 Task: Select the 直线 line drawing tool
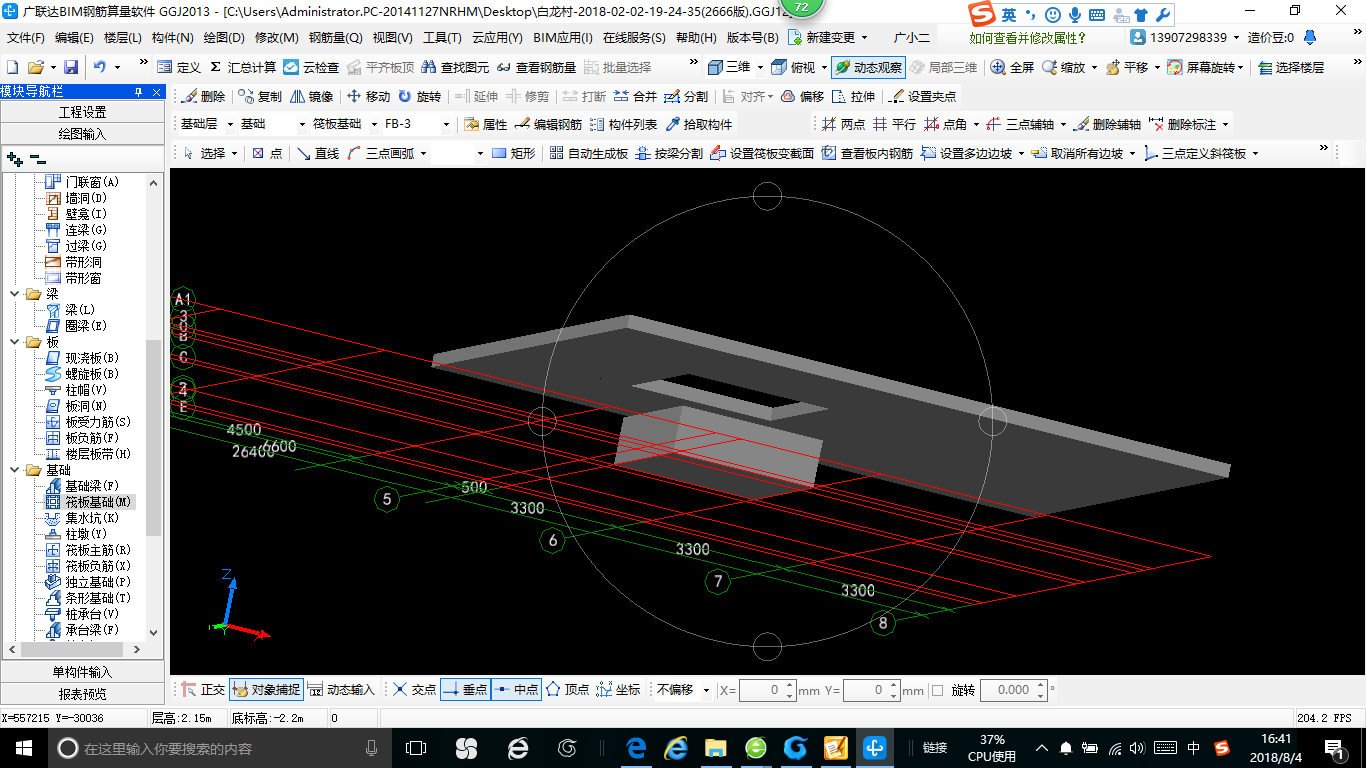318,153
